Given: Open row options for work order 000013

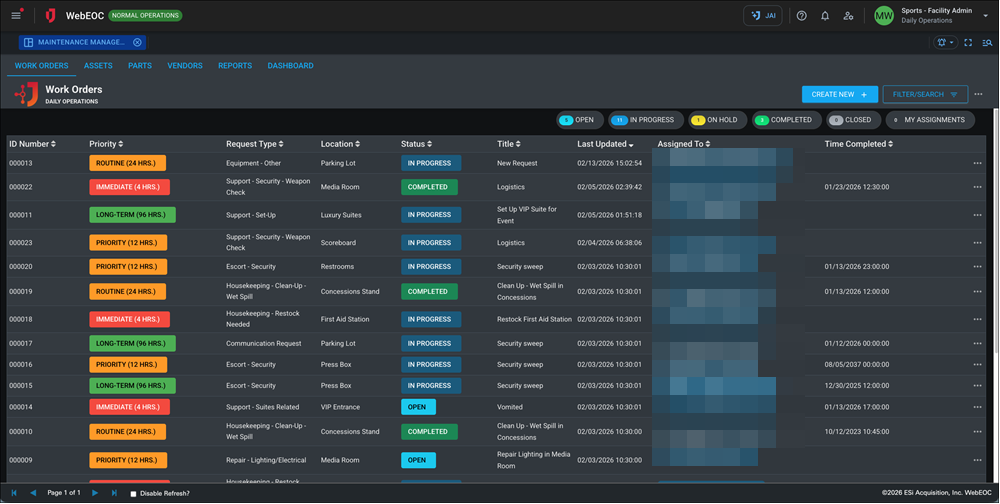Looking at the screenshot, I should [x=977, y=163].
